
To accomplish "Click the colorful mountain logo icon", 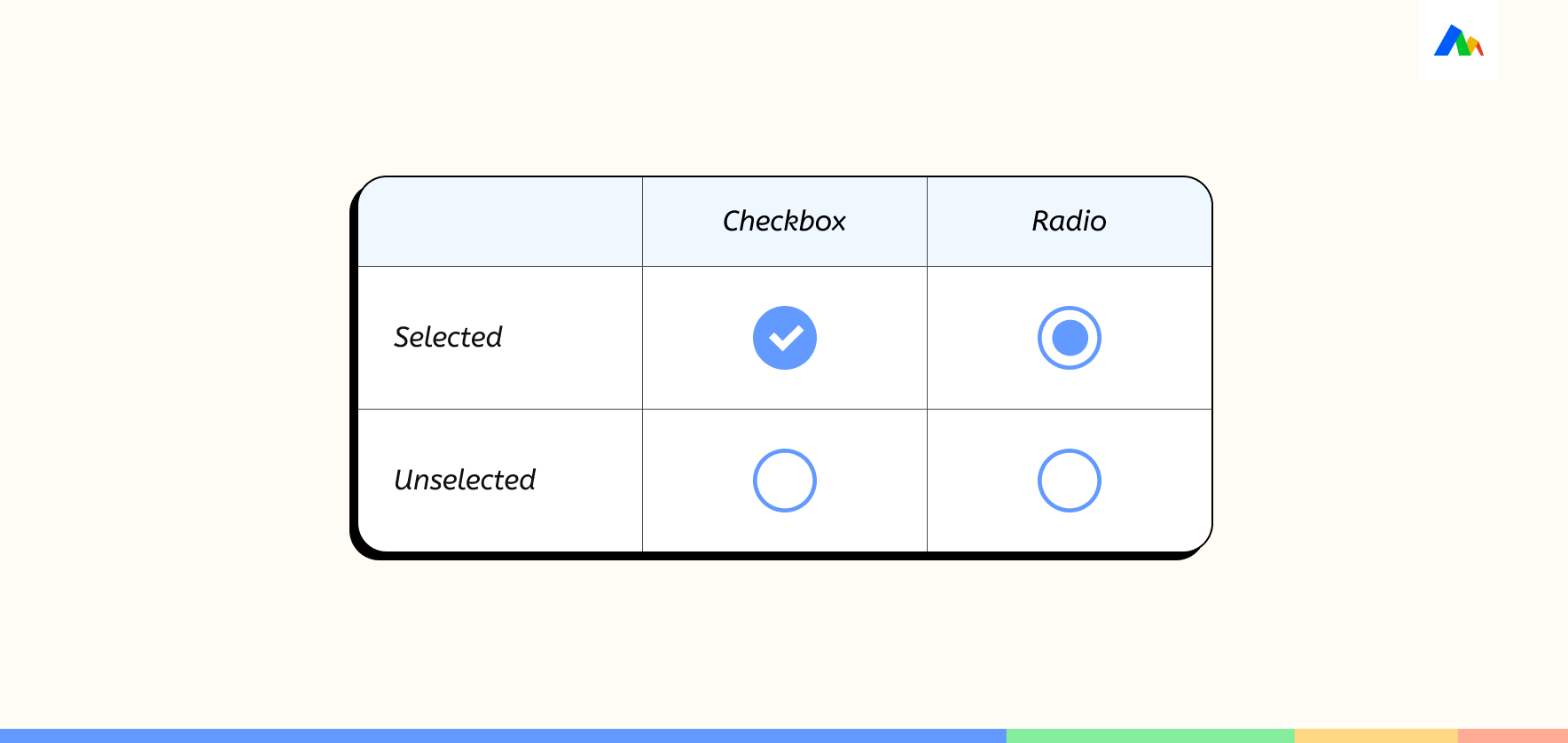I will (1459, 40).
